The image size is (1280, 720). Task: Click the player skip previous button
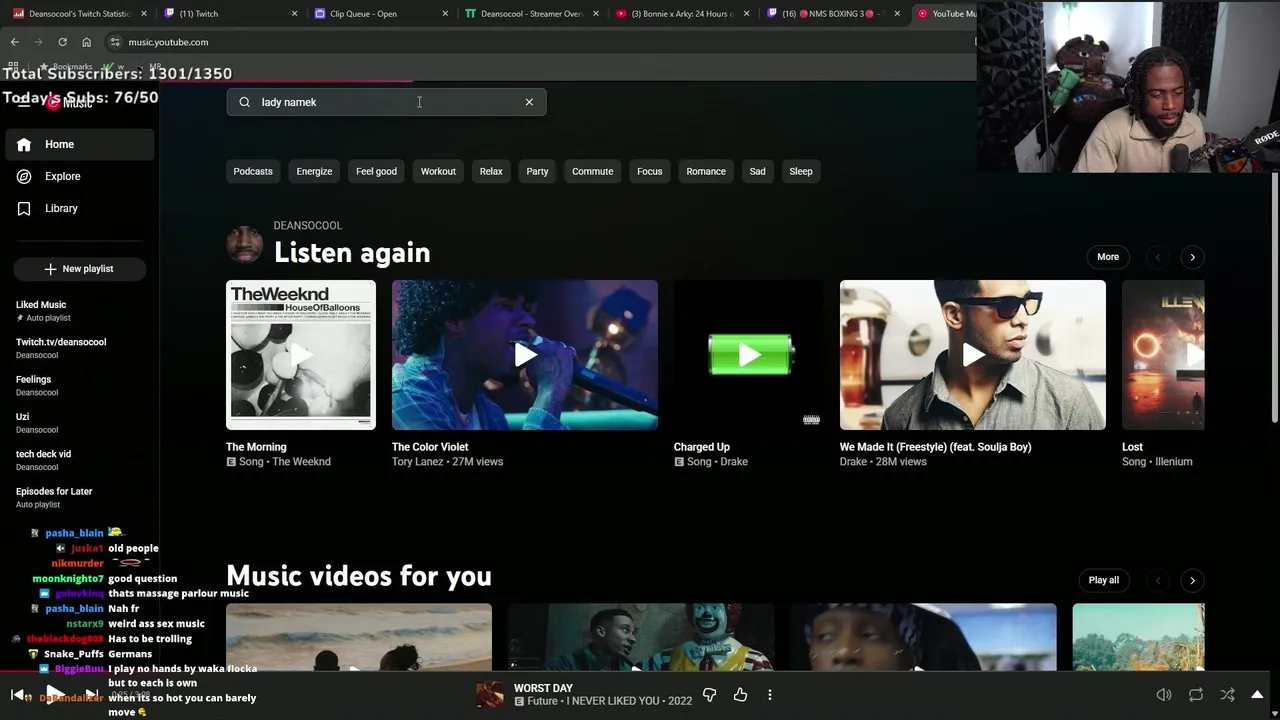coord(18,695)
